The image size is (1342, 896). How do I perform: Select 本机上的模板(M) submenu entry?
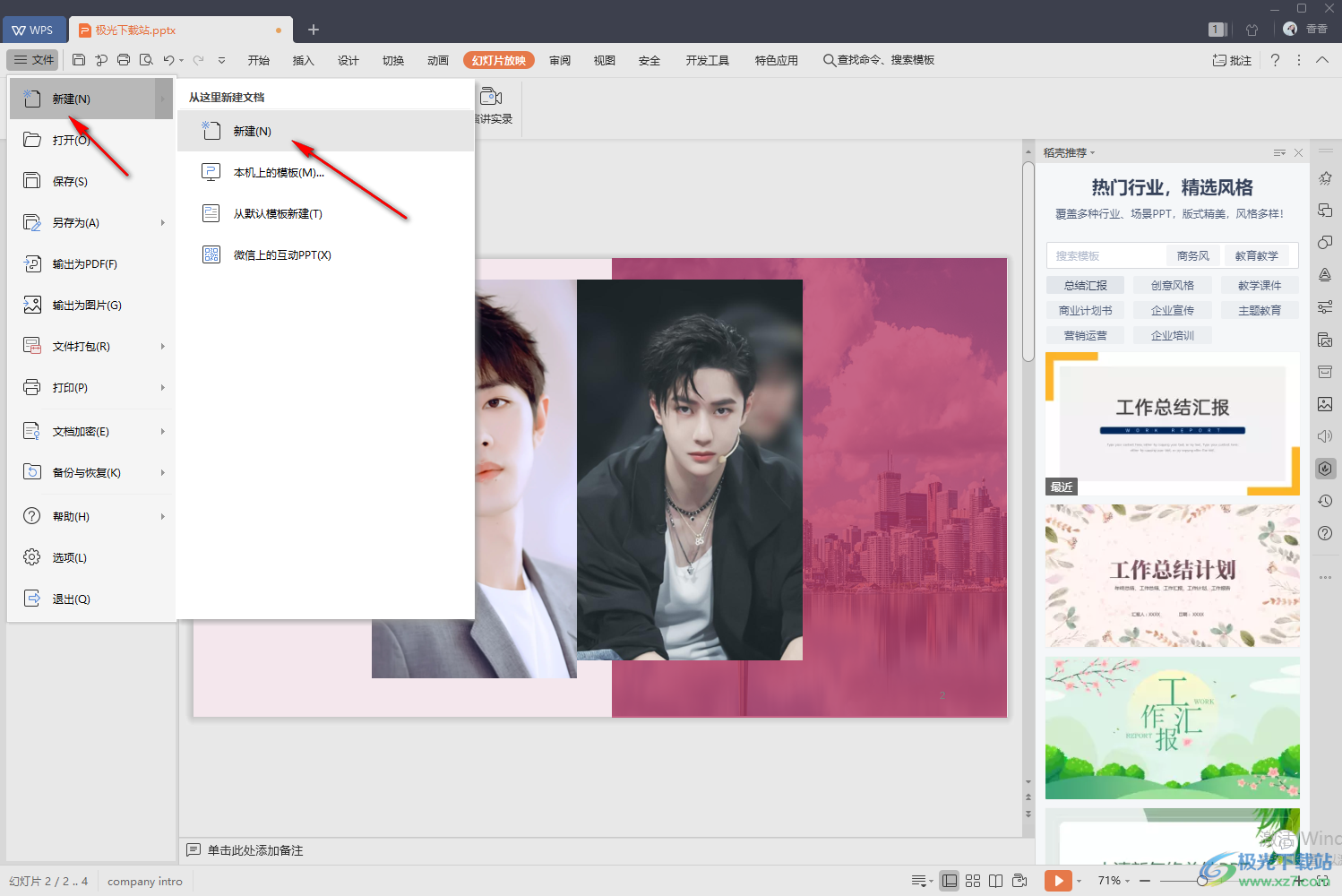click(325, 172)
